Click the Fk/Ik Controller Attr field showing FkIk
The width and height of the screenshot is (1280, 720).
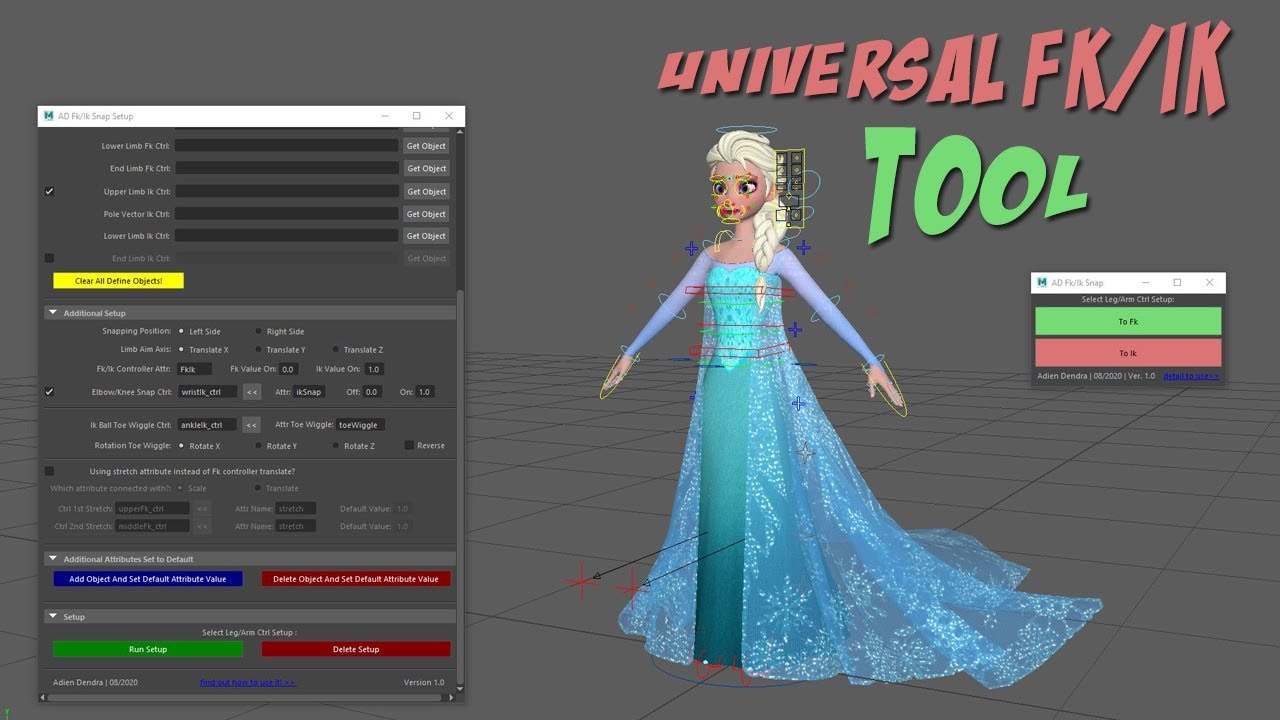coord(194,369)
